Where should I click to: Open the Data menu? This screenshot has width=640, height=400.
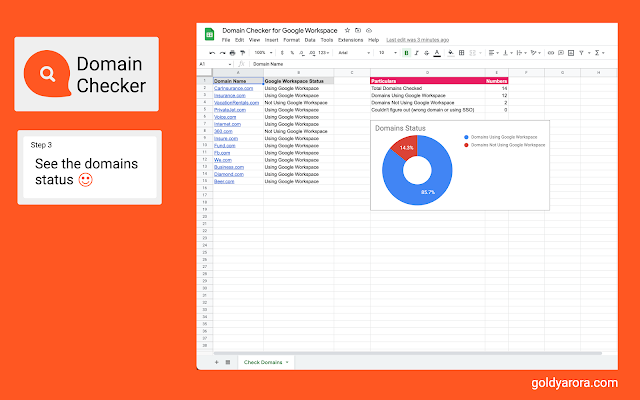point(310,40)
